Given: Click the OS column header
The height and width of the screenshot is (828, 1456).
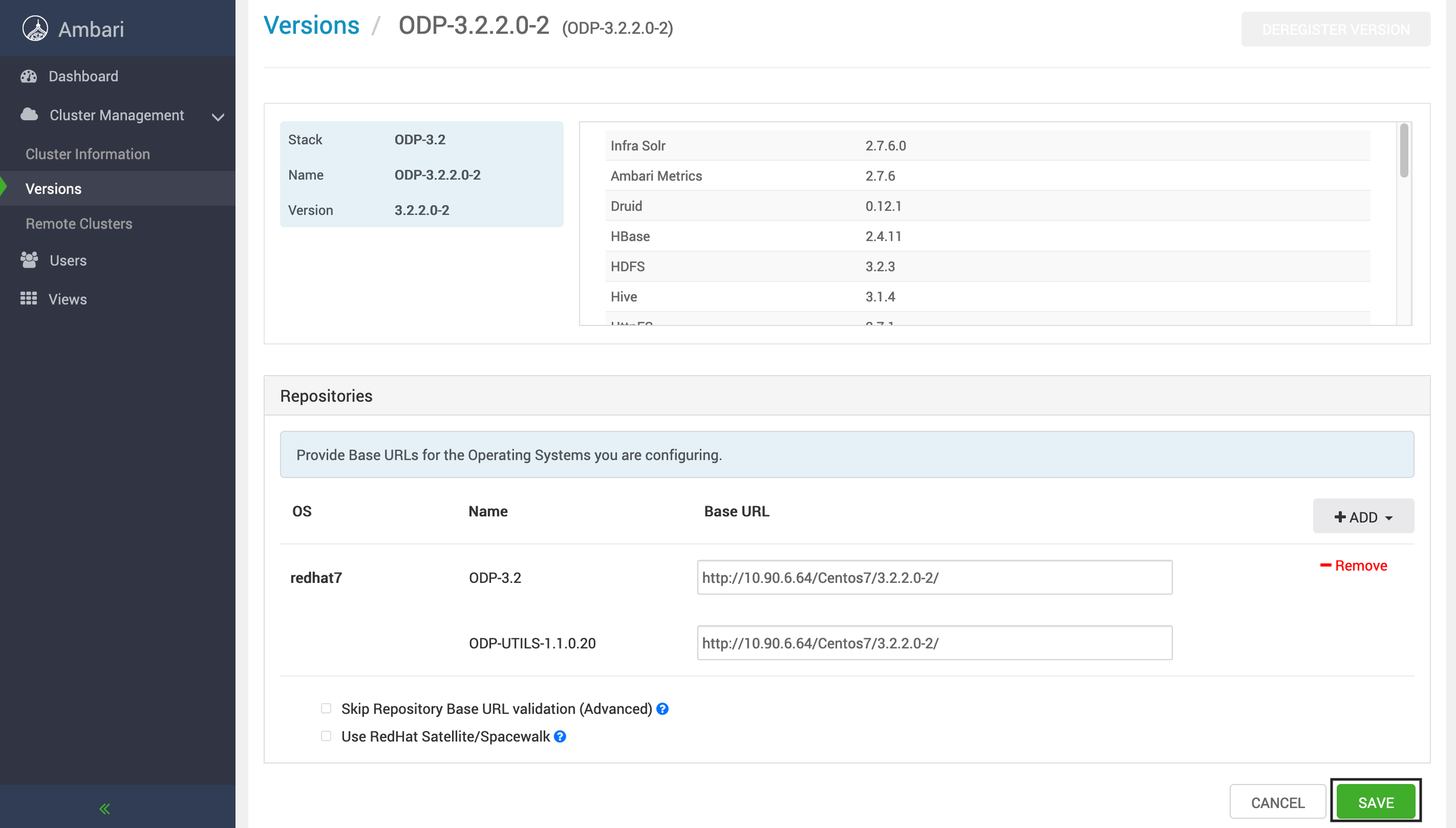Looking at the screenshot, I should tap(302, 512).
